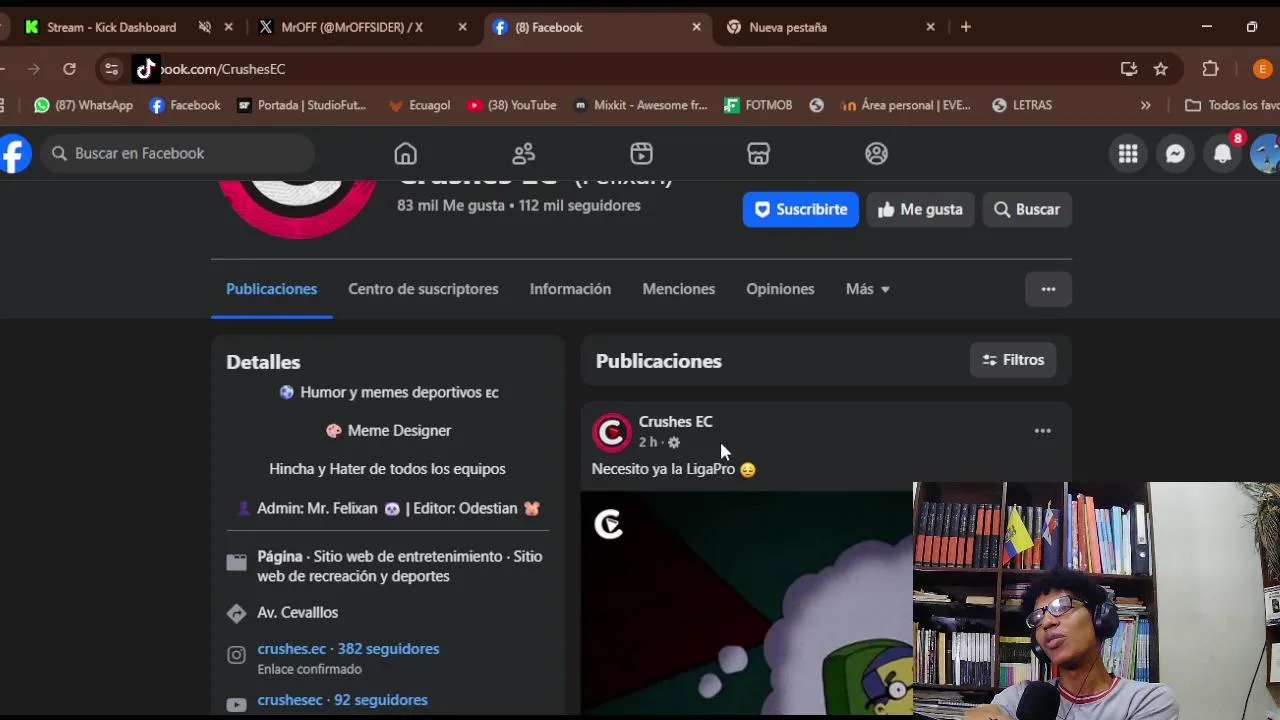The width and height of the screenshot is (1280, 720).
Task: Close the Facebook browser tab
Action: point(697,27)
